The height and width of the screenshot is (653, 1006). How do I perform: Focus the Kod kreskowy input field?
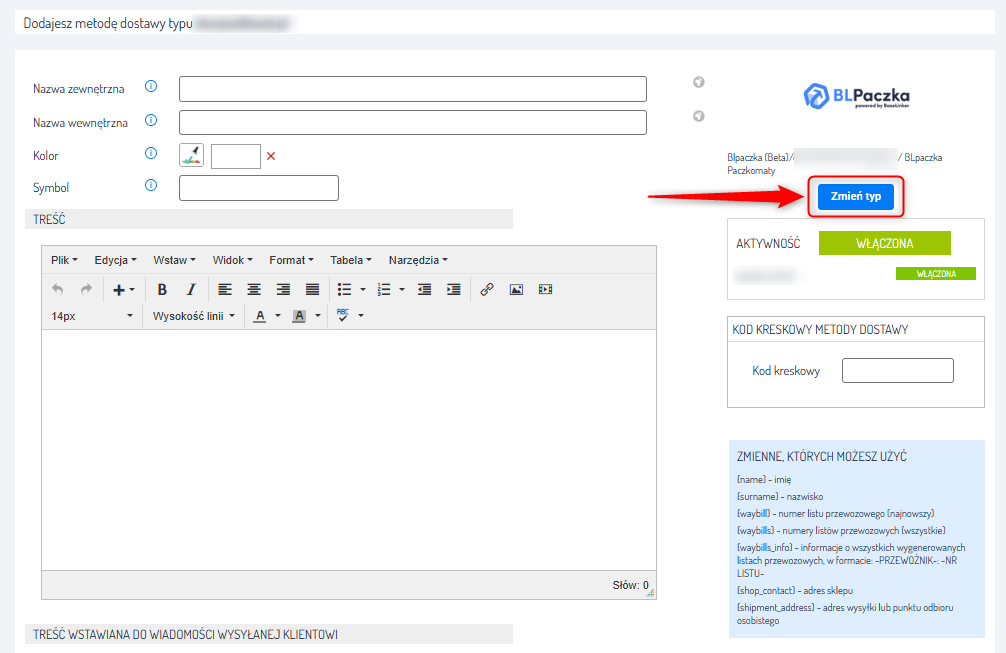coord(897,371)
